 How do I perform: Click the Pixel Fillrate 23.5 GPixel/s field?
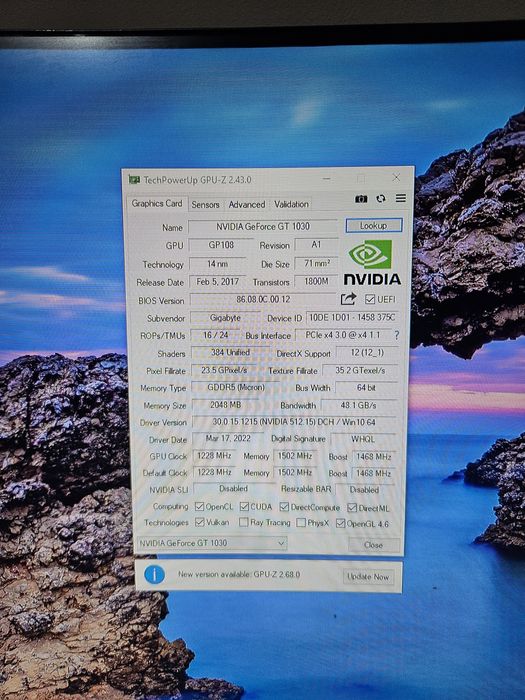[224, 370]
